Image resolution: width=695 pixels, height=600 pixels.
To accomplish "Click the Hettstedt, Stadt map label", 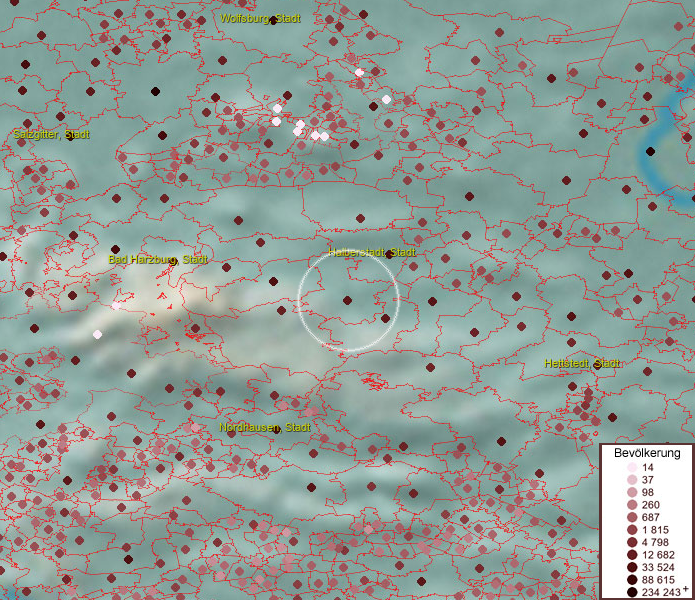I will tap(582, 363).
